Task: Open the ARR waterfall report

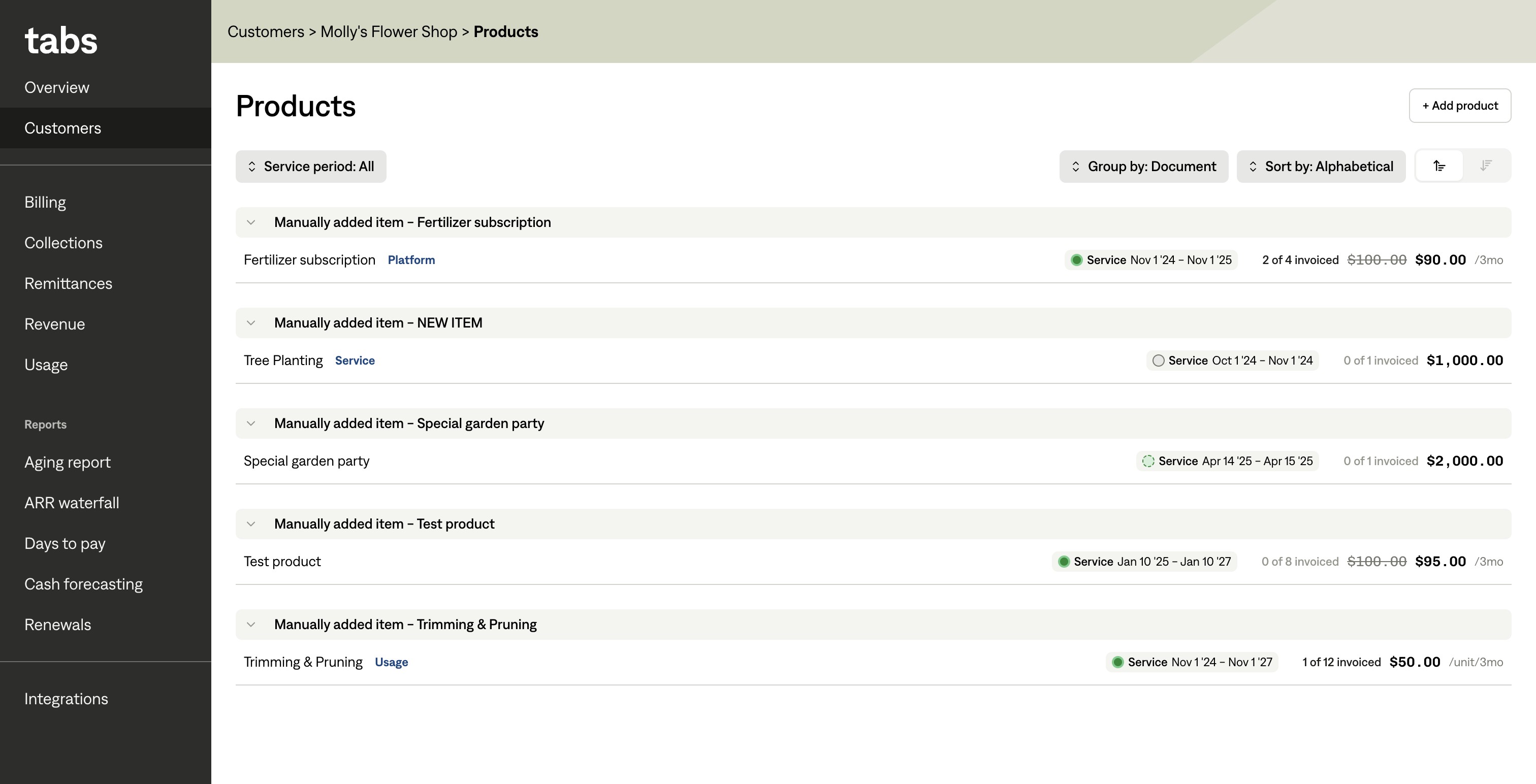Action: (x=72, y=503)
